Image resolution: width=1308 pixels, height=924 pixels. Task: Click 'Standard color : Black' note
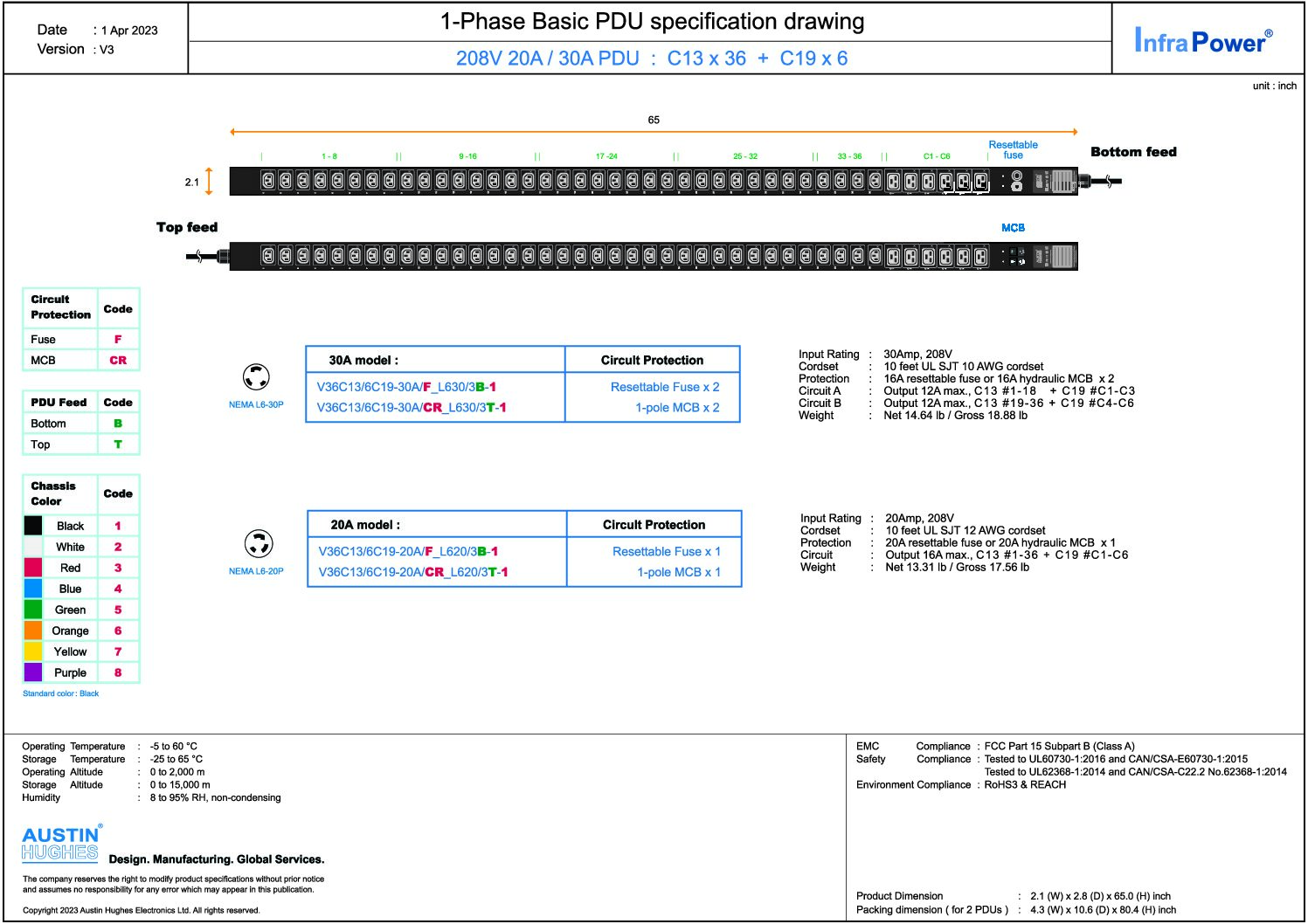point(60,693)
